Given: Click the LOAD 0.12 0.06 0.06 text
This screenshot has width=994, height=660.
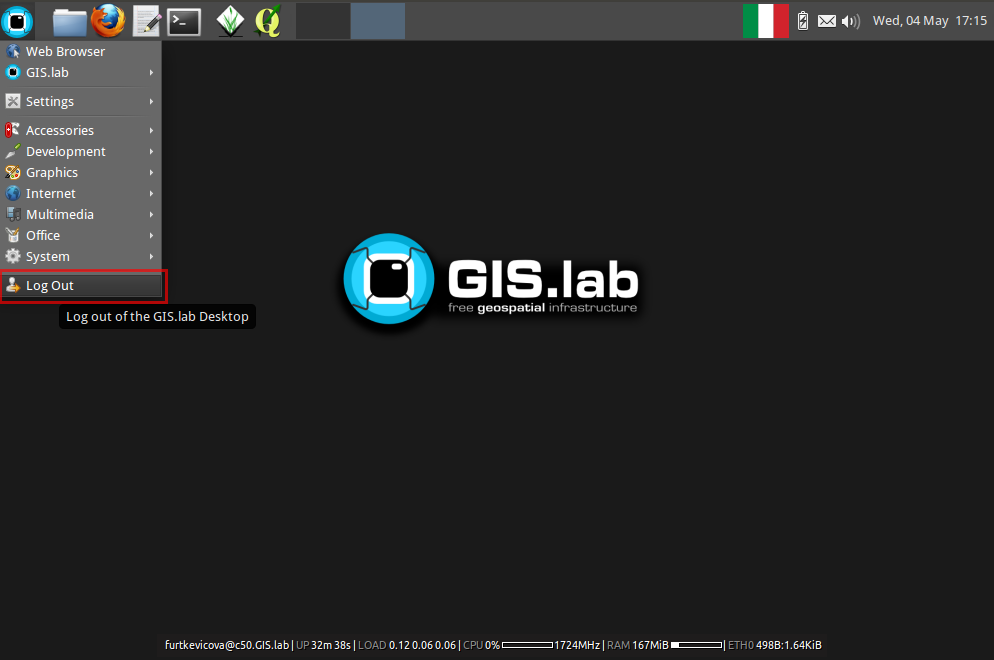Looking at the screenshot, I should click(407, 645).
